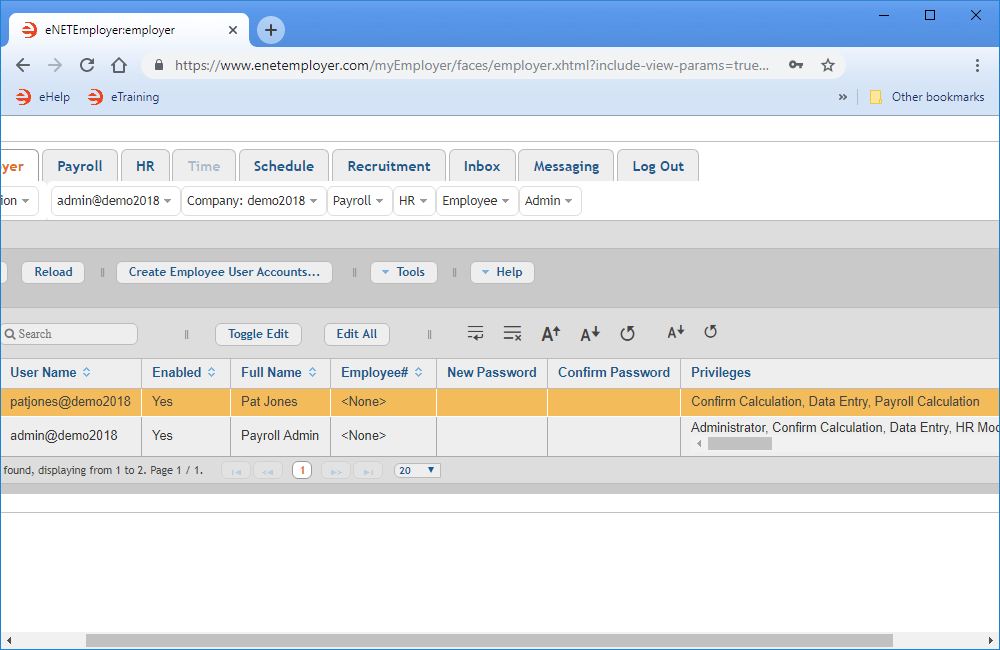Screen dimensions: 1000x650
Task: Switch to the Recruitment tab
Action: point(389,166)
